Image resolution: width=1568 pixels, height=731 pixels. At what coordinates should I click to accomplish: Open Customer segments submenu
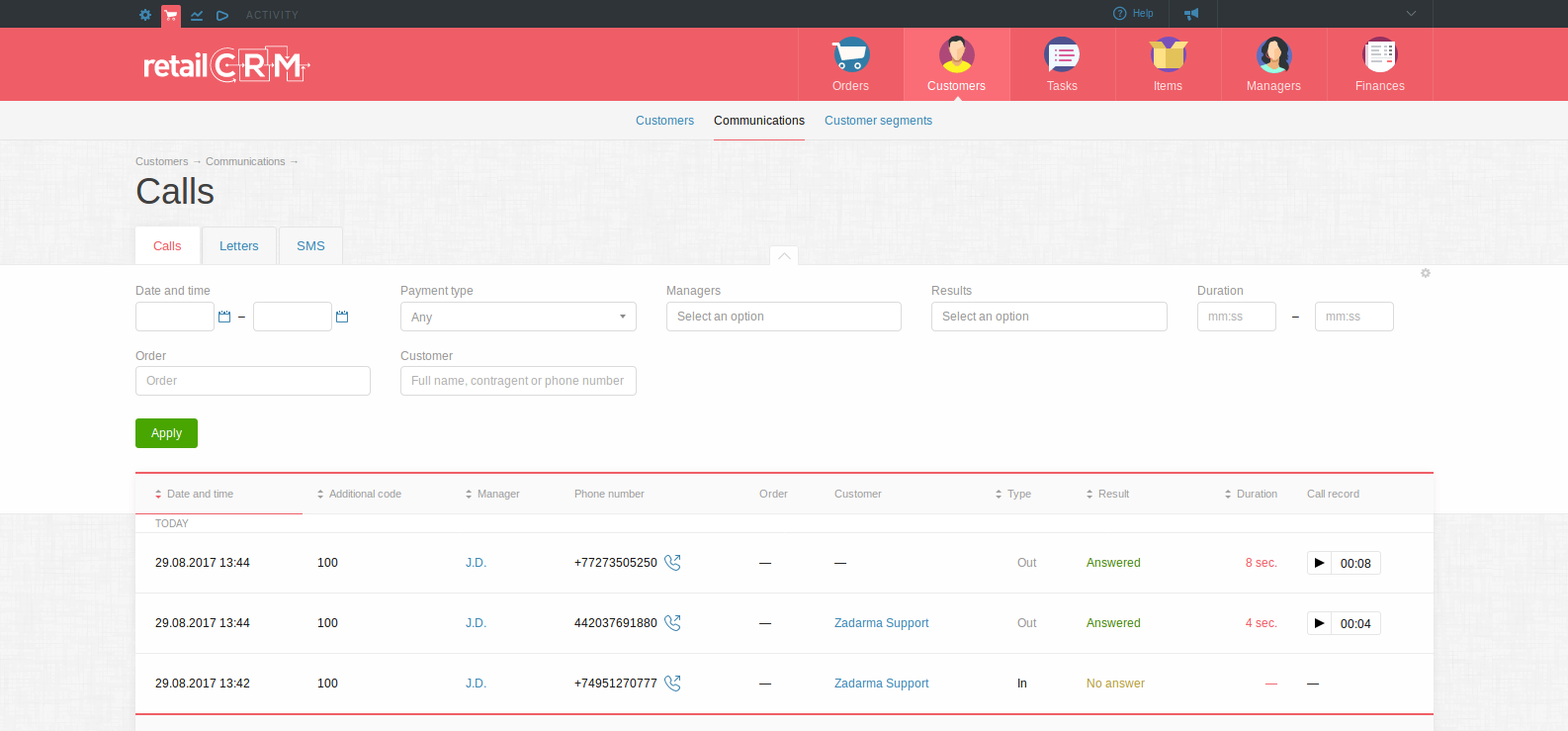tap(878, 121)
